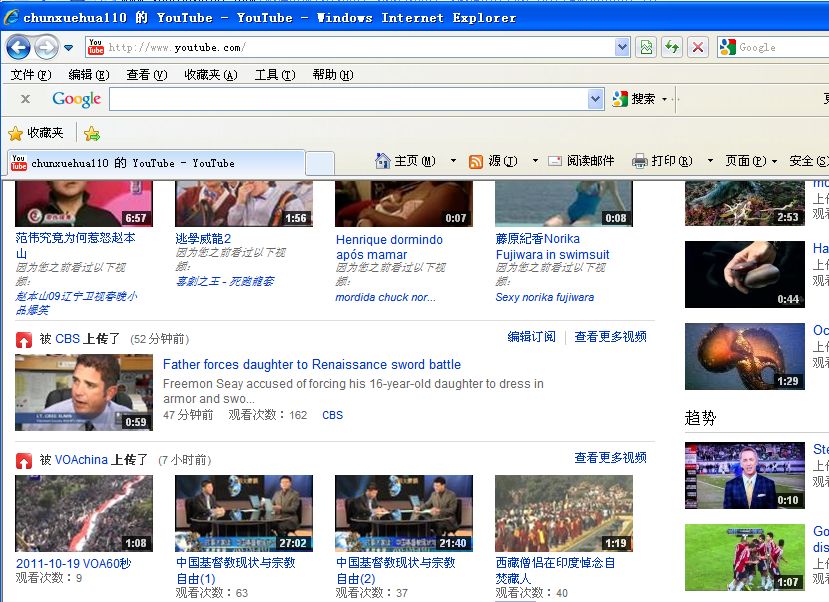This screenshot has height=602, width=829.
Task: Expand the 打印 dropdown arrow
Action: click(x=710, y=161)
